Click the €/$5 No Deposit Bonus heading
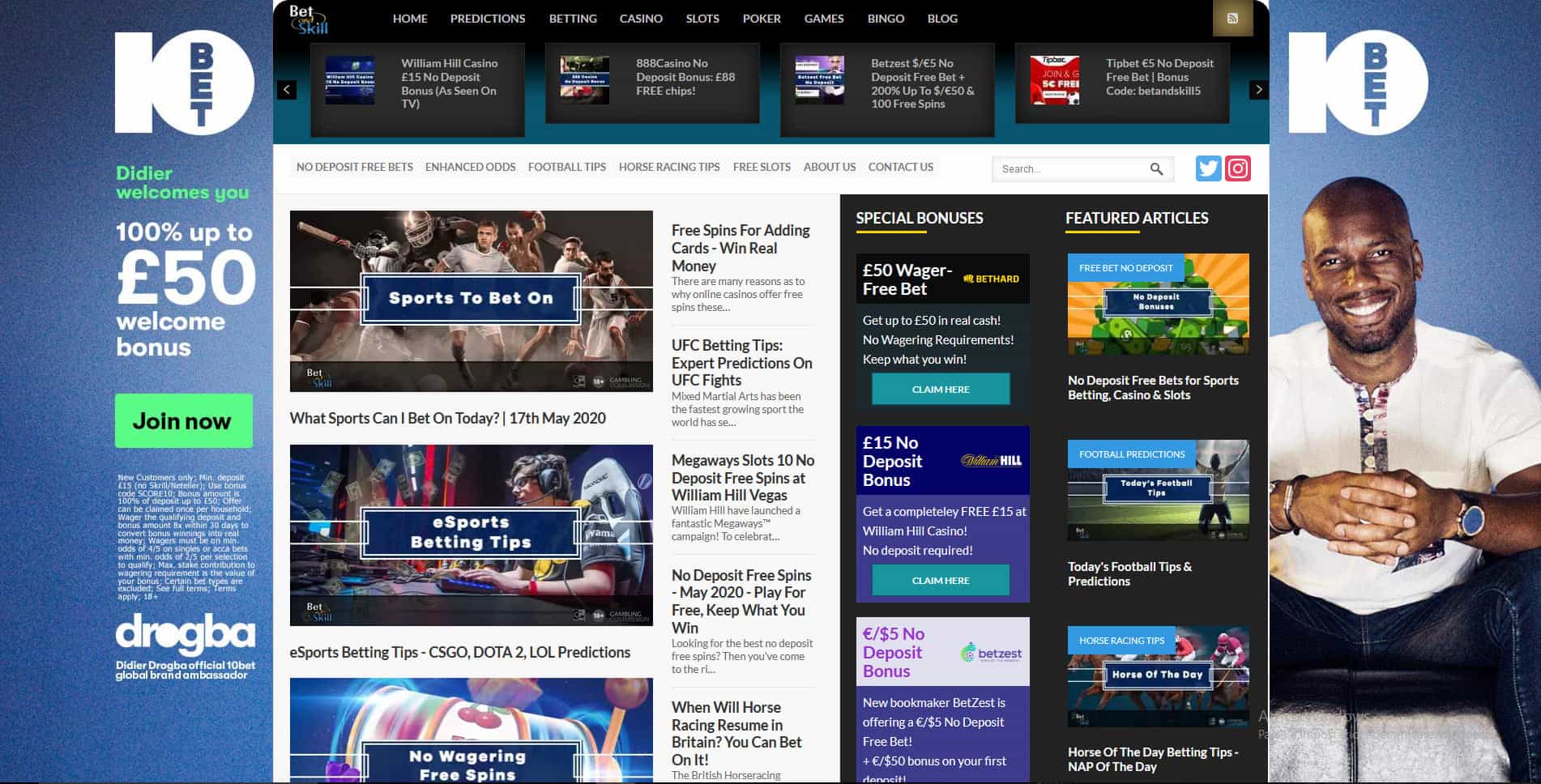Image resolution: width=1541 pixels, height=784 pixels. click(894, 652)
